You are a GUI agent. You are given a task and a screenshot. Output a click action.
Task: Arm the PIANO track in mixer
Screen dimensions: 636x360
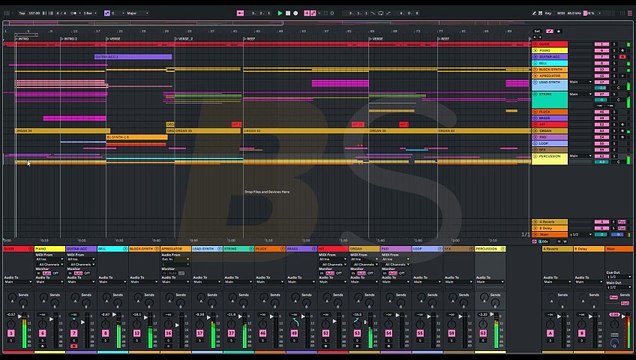click(x=43, y=346)
